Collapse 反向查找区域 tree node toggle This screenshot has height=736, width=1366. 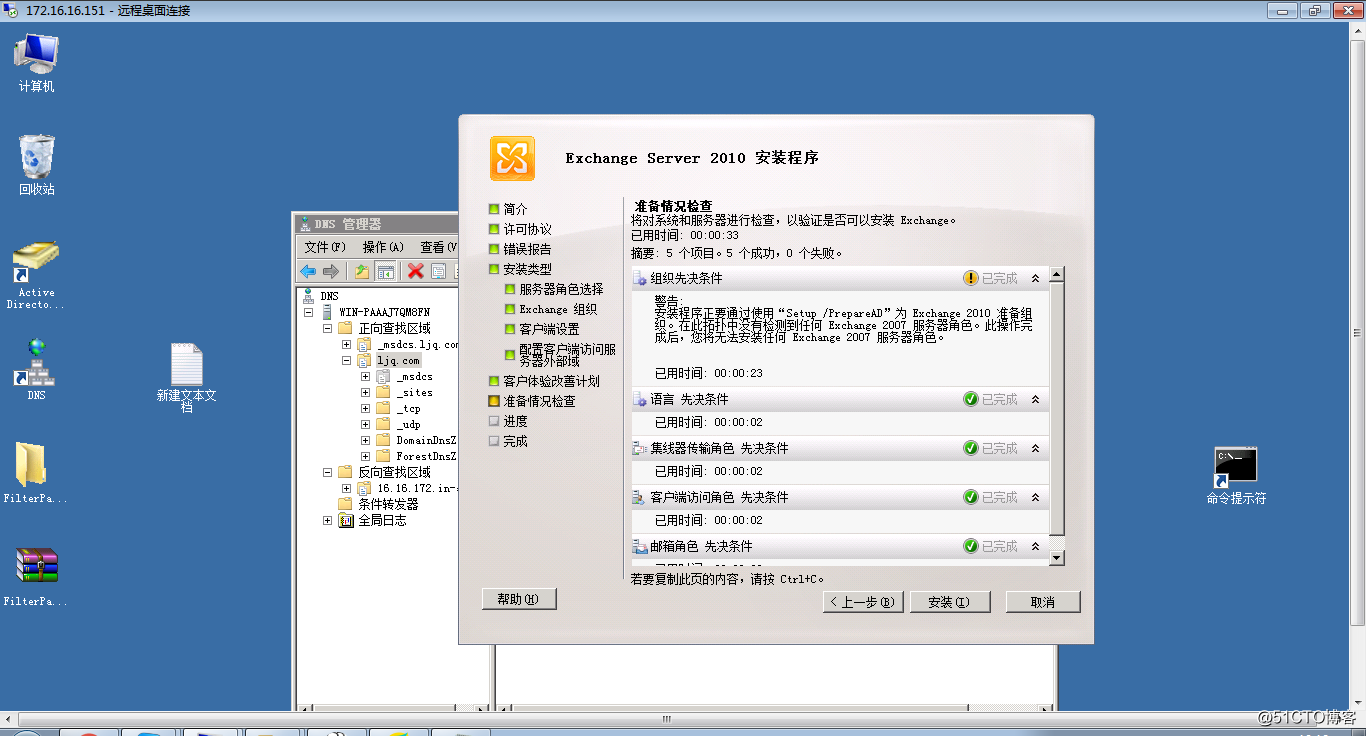pyautogui.click(x=327, y=472)
